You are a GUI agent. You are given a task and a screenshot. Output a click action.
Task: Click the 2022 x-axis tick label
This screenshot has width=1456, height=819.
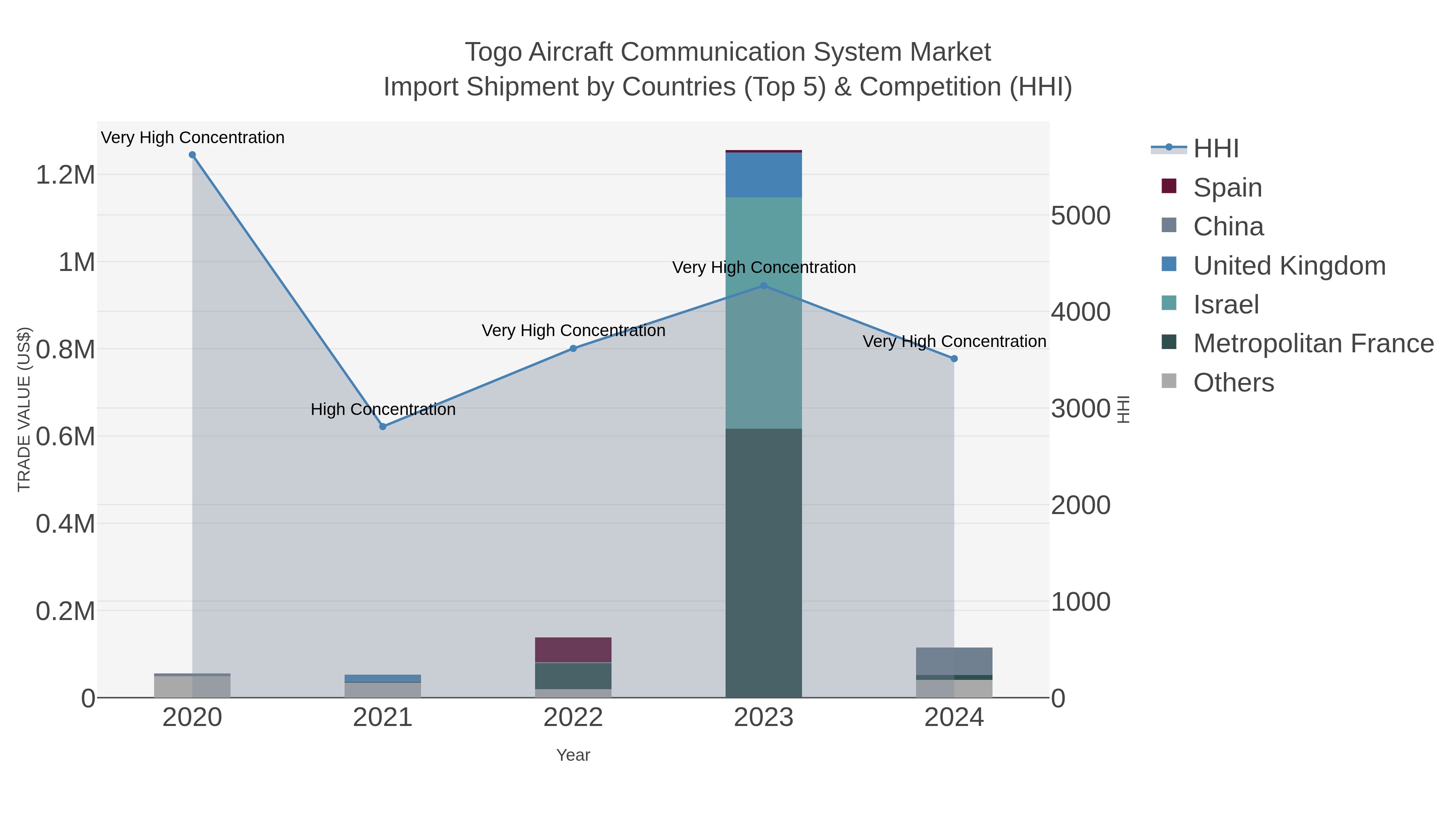pyautogui.click(x=573, y=718)
